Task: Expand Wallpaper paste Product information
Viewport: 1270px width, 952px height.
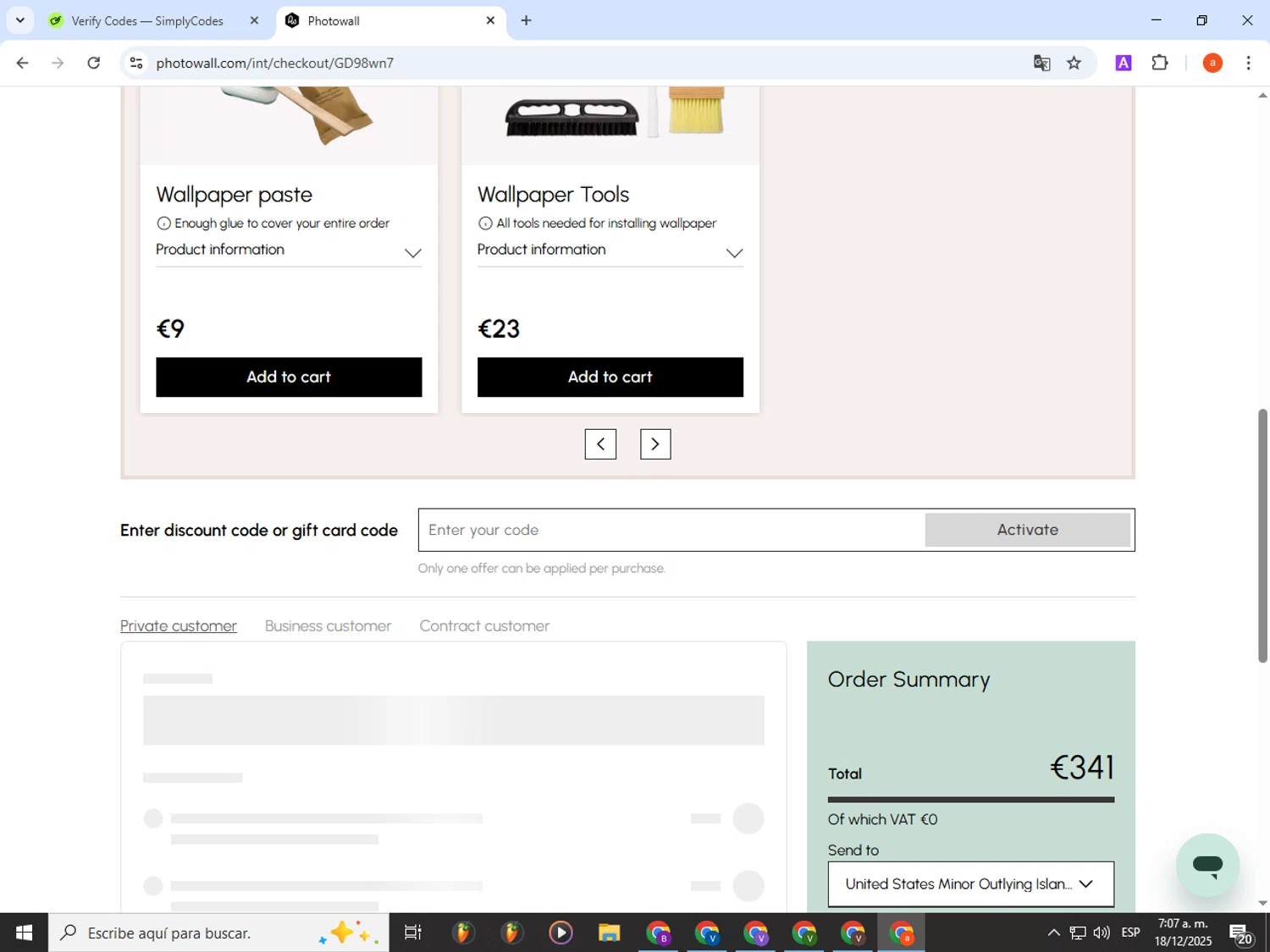Action: pos(289,250)
